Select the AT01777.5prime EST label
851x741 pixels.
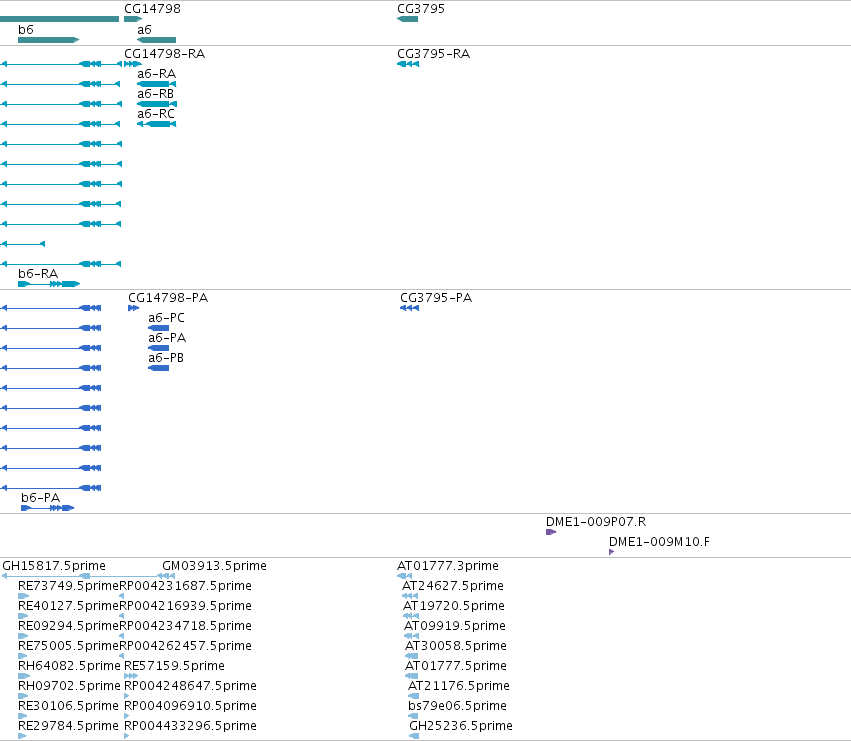(456, 667)
